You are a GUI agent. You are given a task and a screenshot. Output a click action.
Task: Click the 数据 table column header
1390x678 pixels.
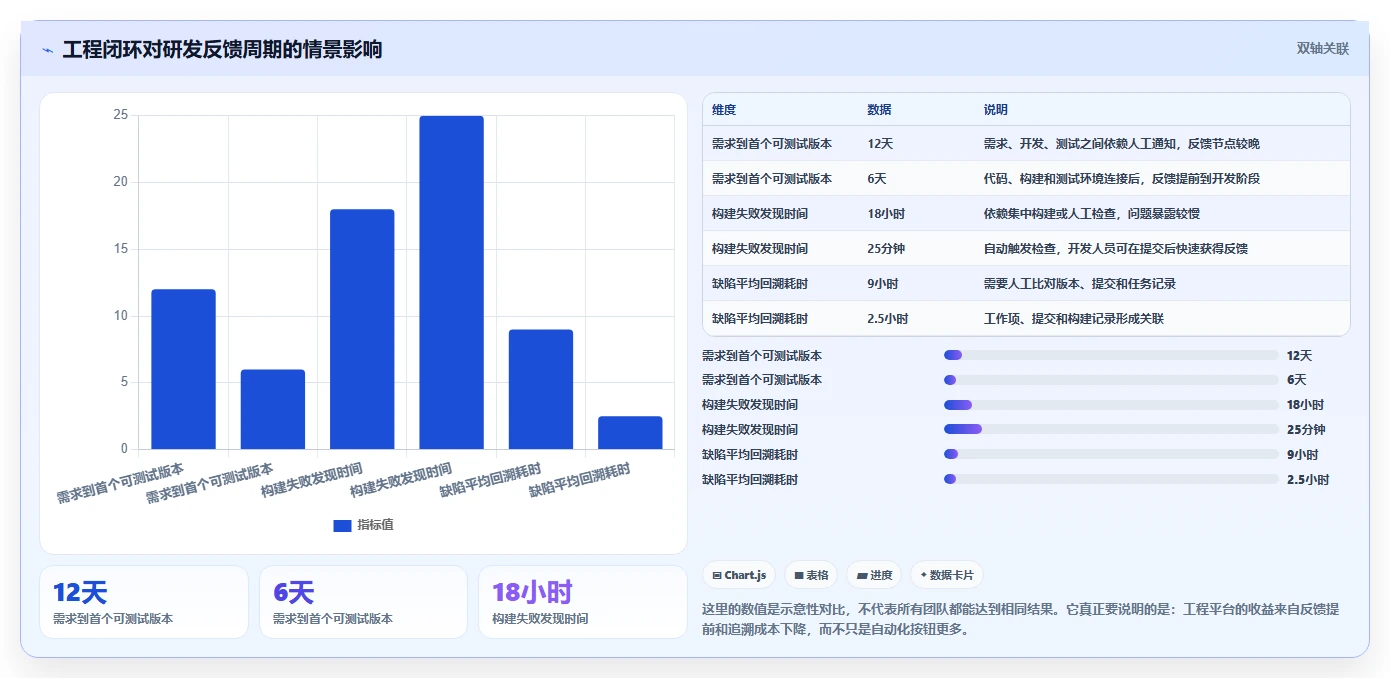click(880, 110)
